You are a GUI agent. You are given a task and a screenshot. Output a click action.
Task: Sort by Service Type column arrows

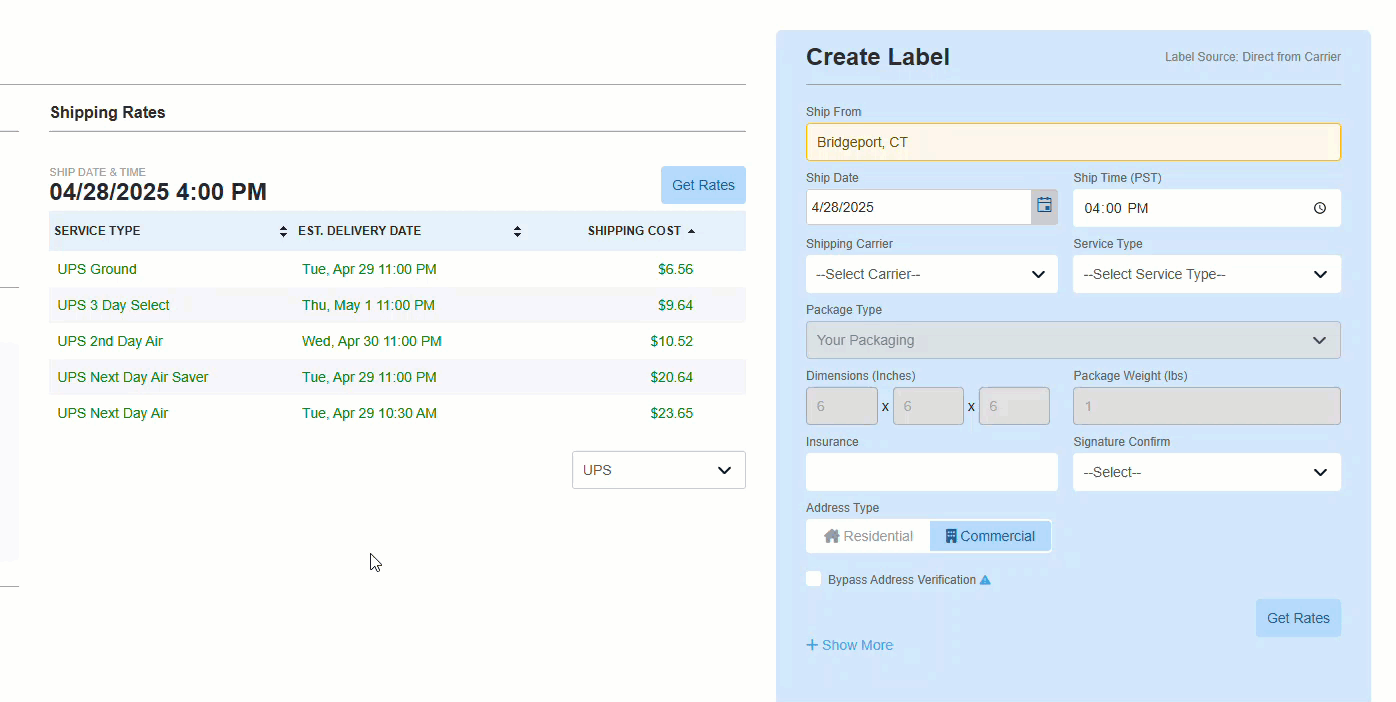click(284, 231)
